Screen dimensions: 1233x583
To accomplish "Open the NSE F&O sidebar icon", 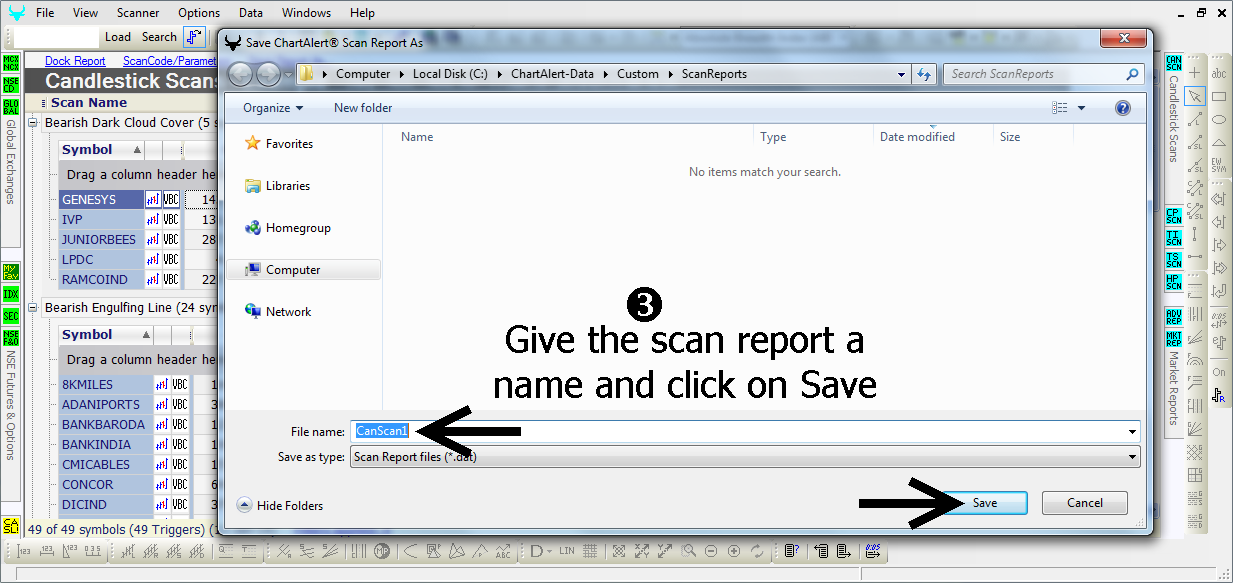I will (11, 338).
